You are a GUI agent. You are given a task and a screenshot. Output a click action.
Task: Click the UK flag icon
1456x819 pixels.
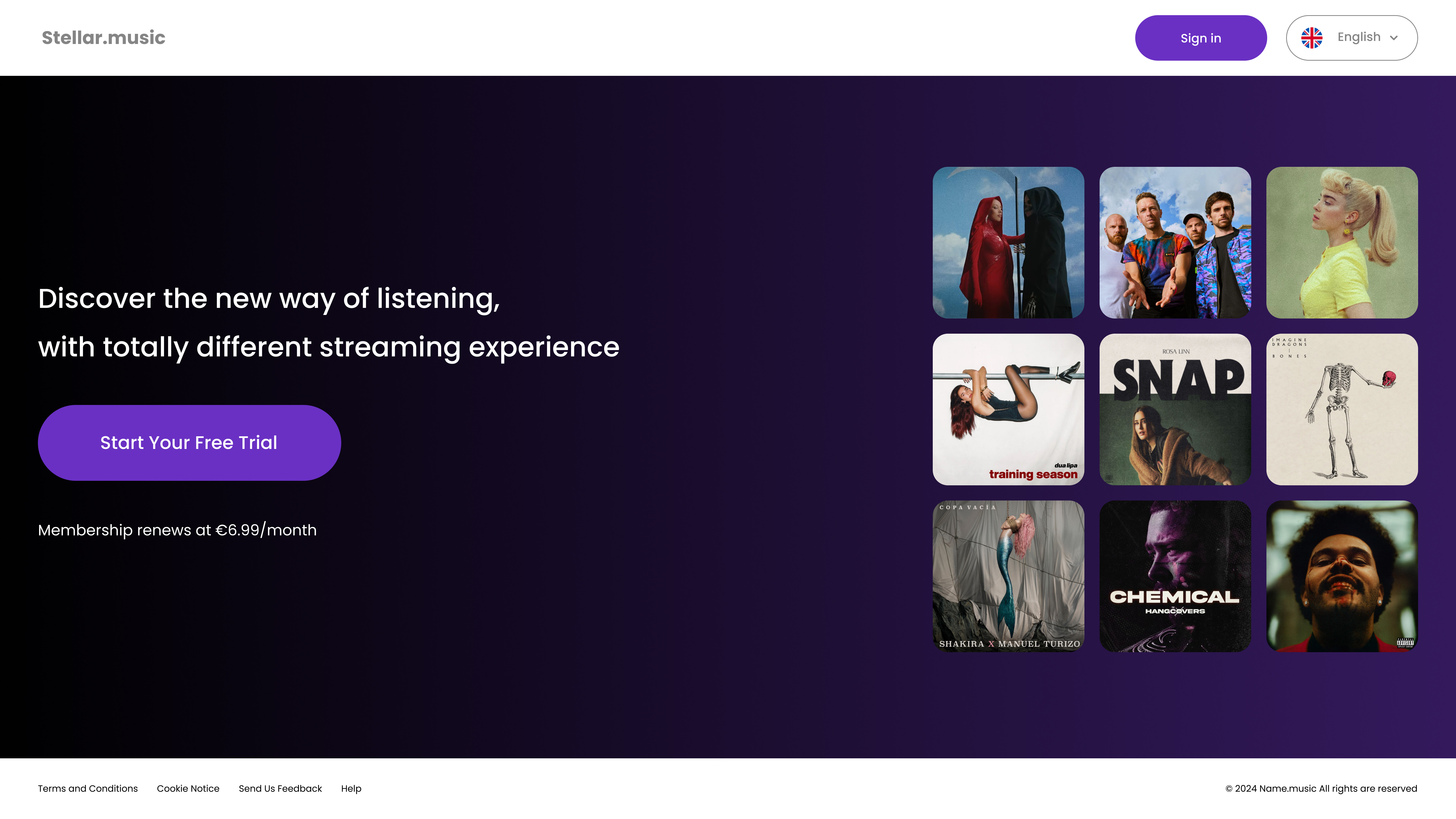point(1311,38)
